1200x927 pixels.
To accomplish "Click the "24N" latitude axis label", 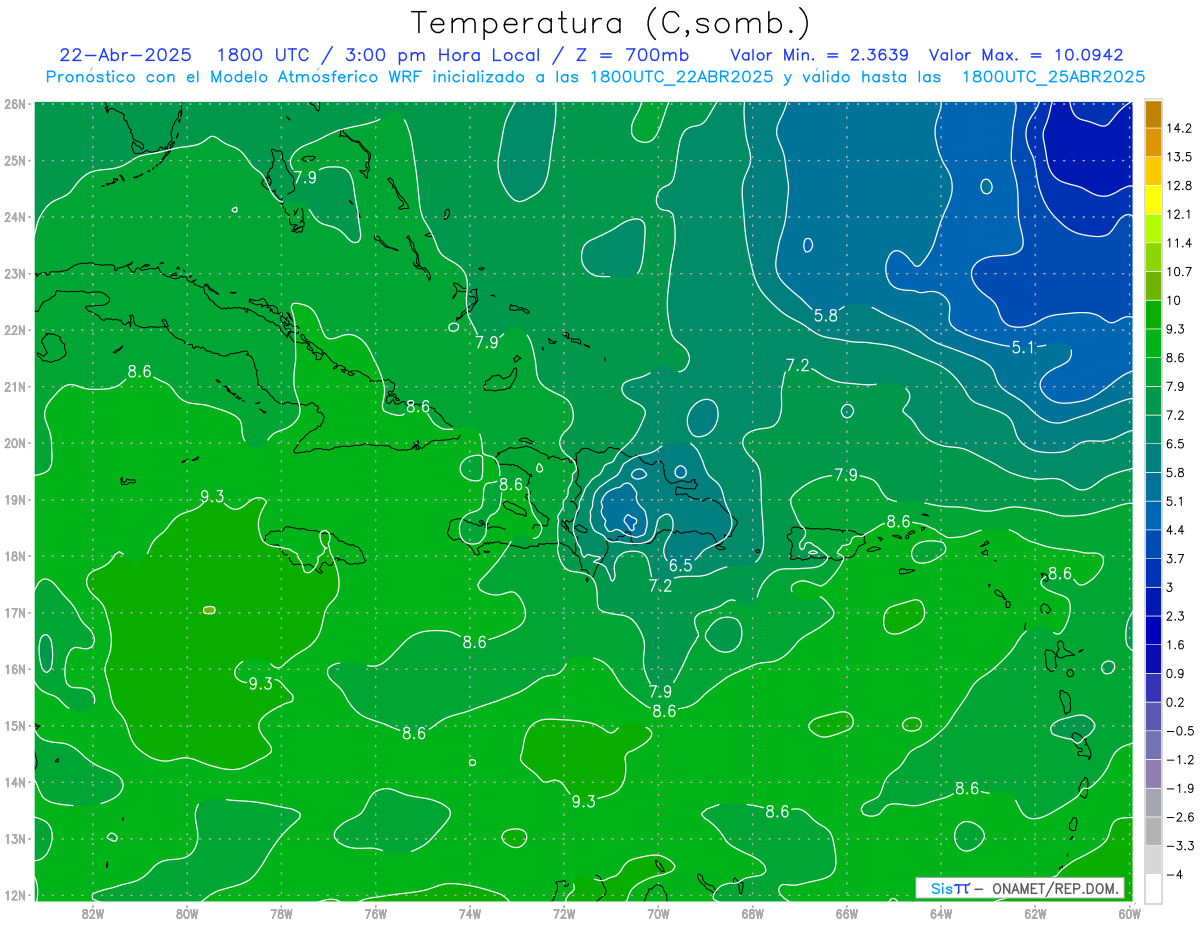I will click(x=15, y=217).
